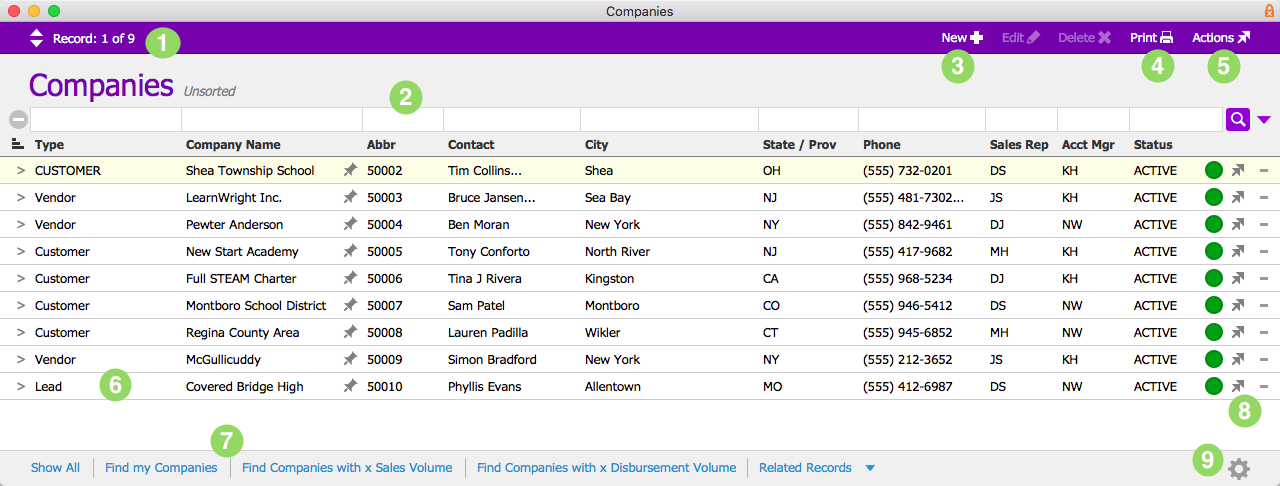
Task: Click pin icon for McGullicuddy row
Action: tap(350, 359)
